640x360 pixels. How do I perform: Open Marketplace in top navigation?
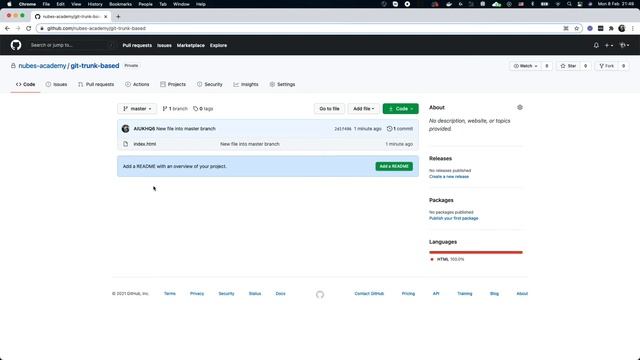point(191,45)
